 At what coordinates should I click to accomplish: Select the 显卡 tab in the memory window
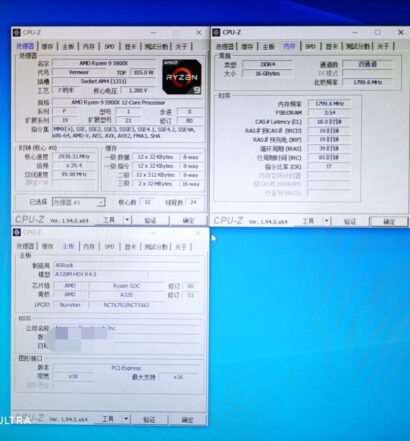point(331,47)
